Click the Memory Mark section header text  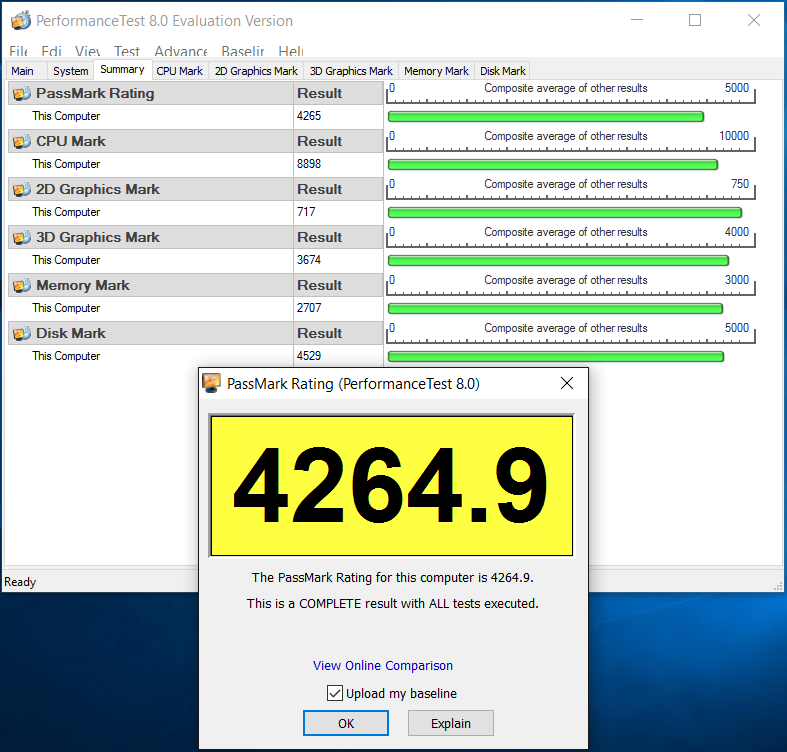coord(83,285)
